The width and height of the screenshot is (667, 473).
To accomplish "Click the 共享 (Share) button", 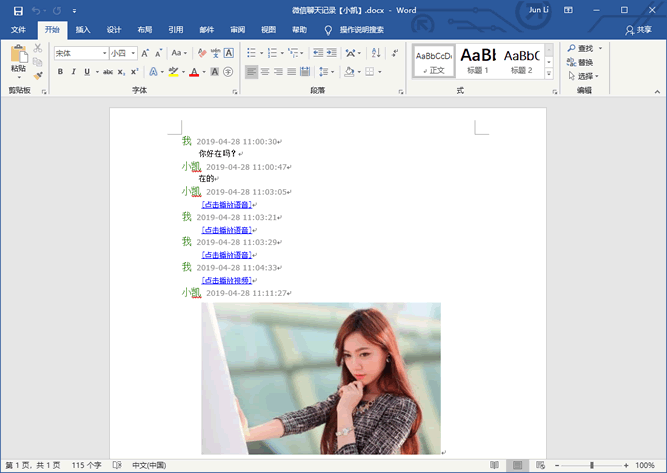I will [638, 30].
